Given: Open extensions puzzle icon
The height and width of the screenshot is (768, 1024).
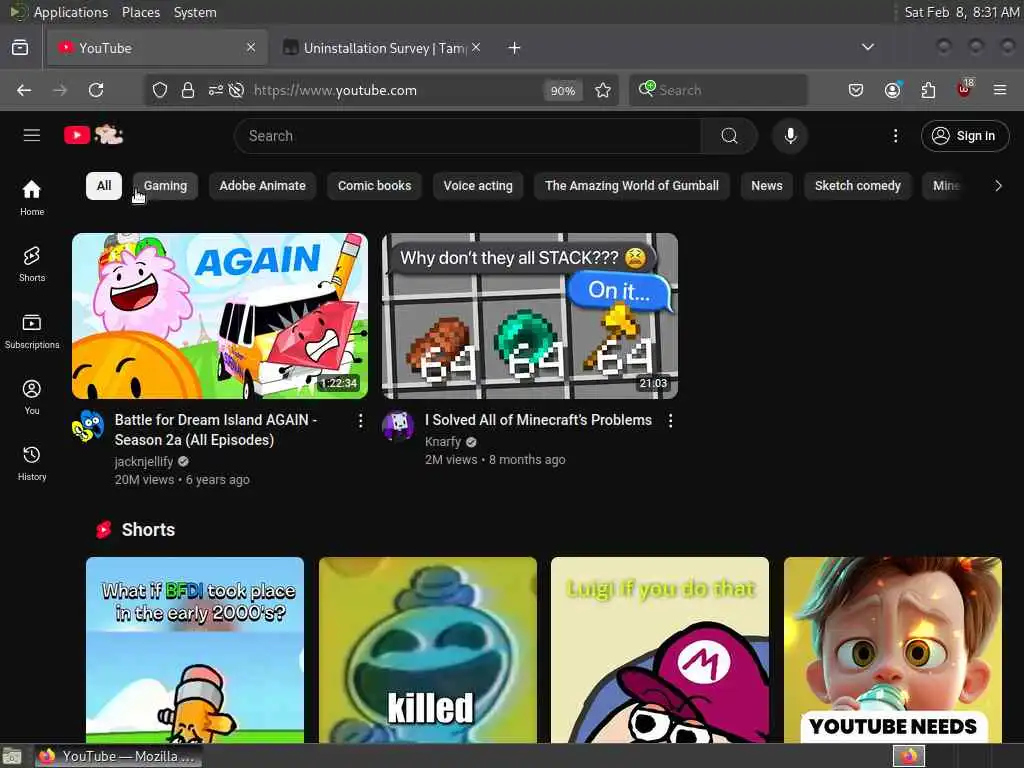Looking at the screenshot, I should (928, 90).
